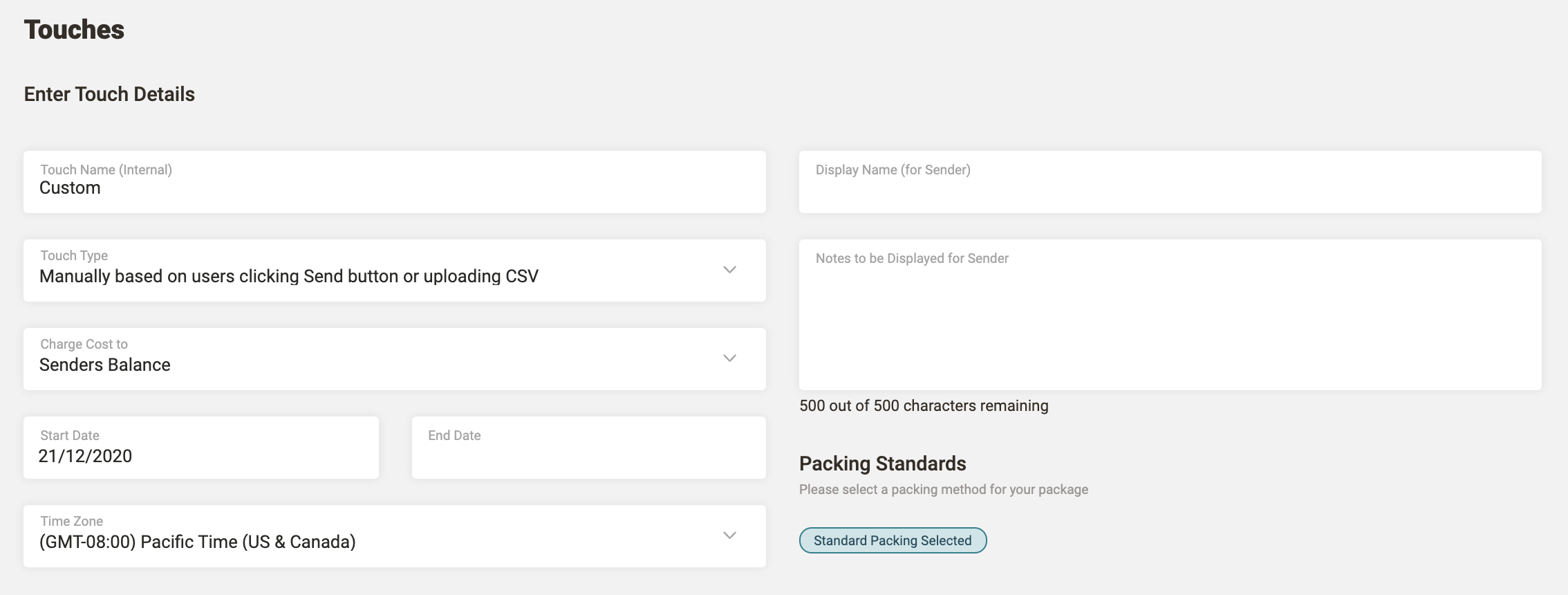Open the Time Zone dropdown
The height and width of the screenshot is (595, 1568).
click(395, 536)
